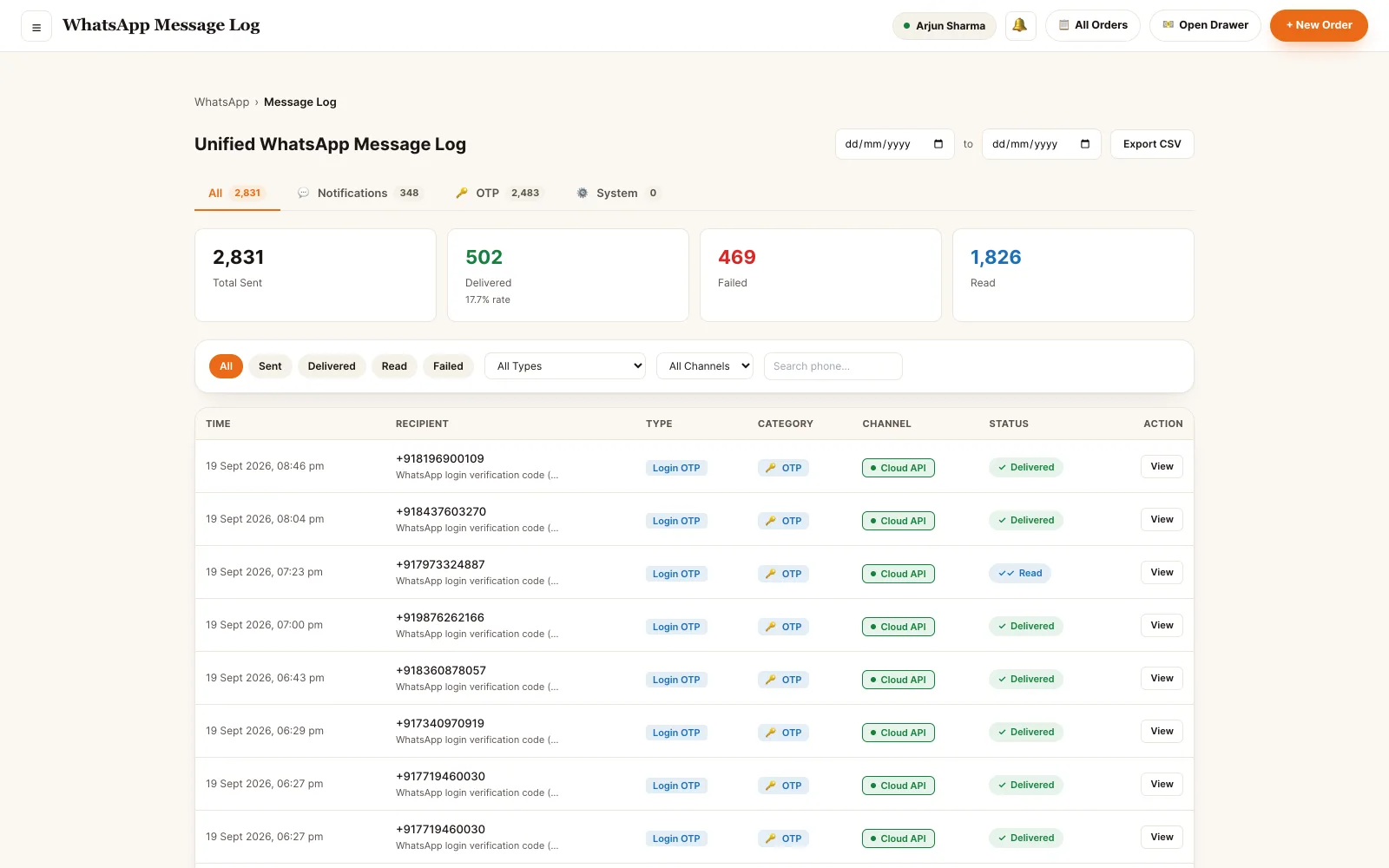Click the 502 Delivered stat card
The image size is (1389, 868).
pyautogui.click(x=568, y=275)
